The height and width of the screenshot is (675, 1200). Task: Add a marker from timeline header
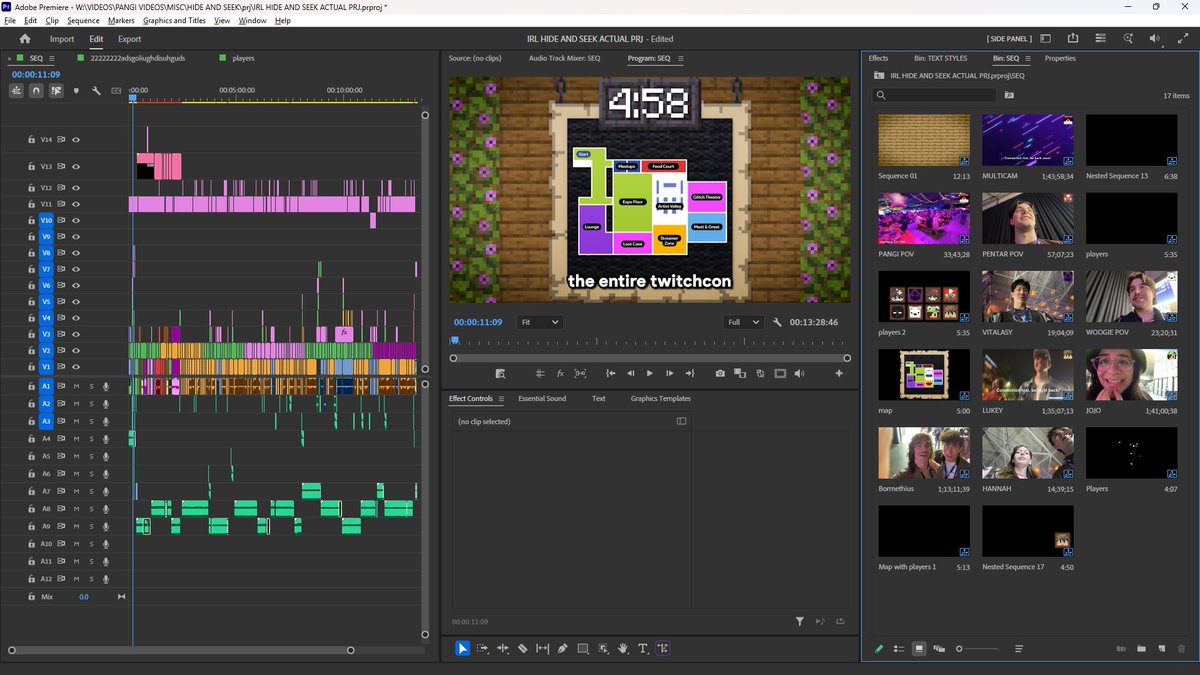pos(76,91)
